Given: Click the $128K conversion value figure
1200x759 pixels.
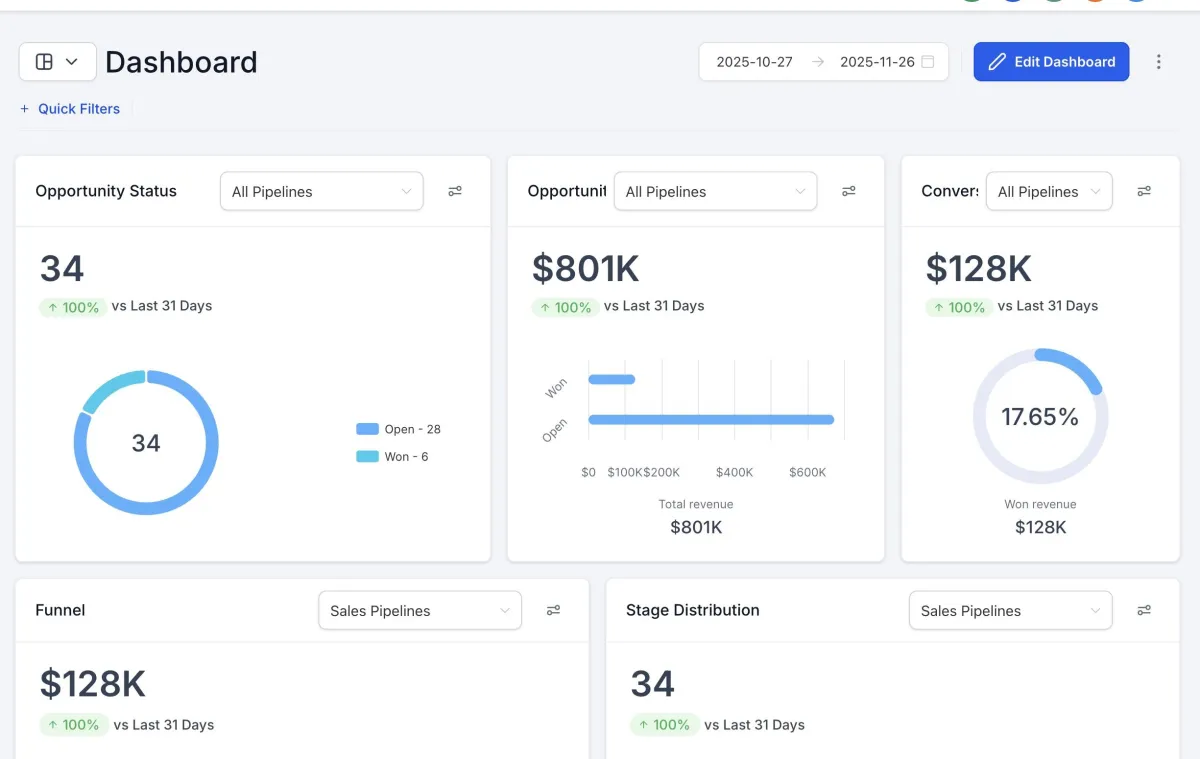Looking at the screenshot, I should 979,269.
